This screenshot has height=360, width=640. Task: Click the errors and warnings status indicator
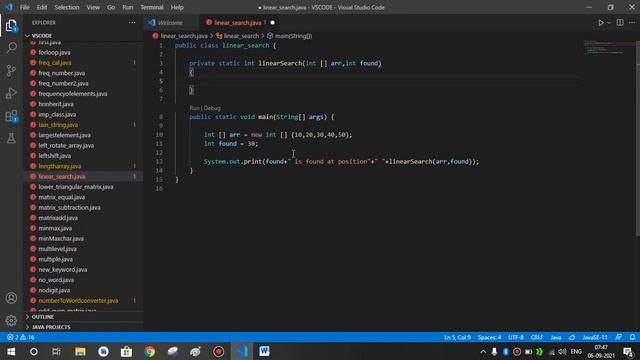21,338
